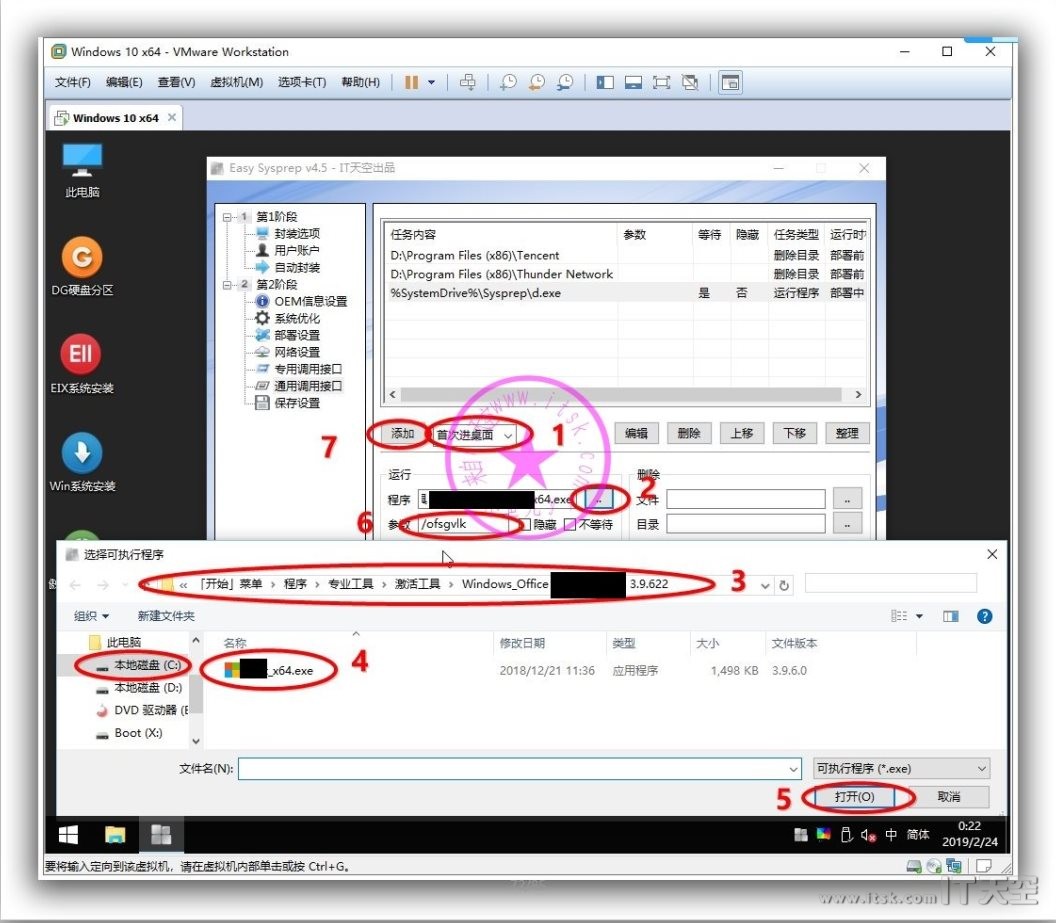Open the dropdown arrow beside the pause icon

point(432,82)
